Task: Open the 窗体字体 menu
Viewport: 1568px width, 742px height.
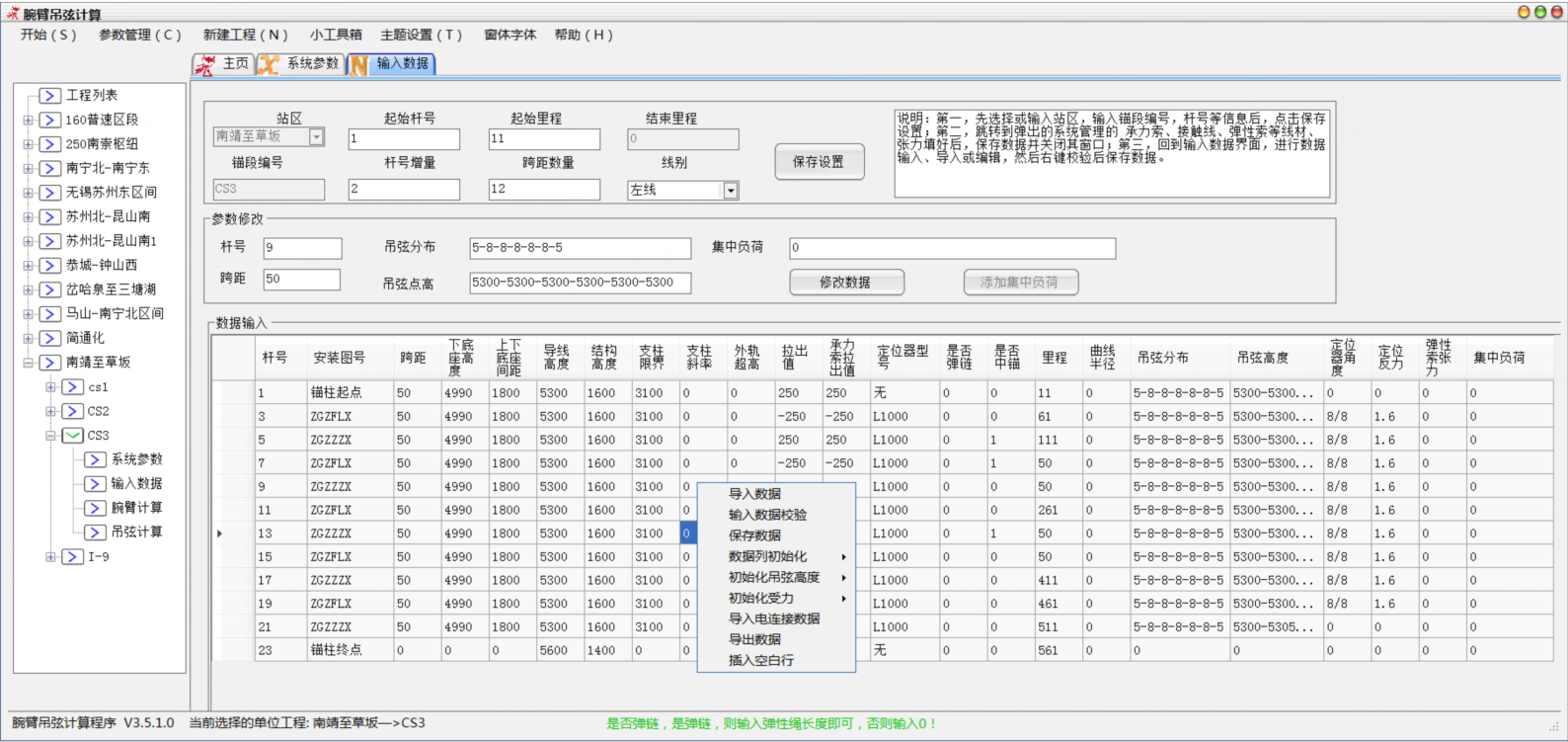Action: coord(510,35)
